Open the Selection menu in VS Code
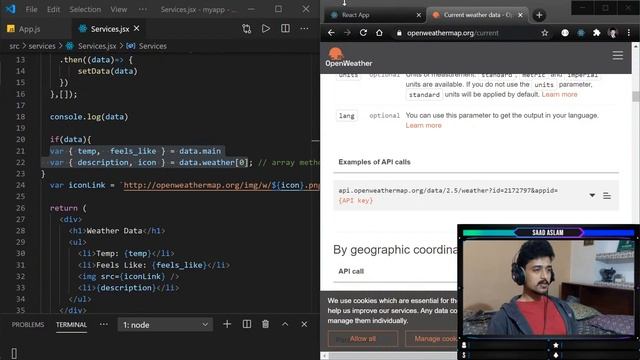 click(x=85, y=9)
